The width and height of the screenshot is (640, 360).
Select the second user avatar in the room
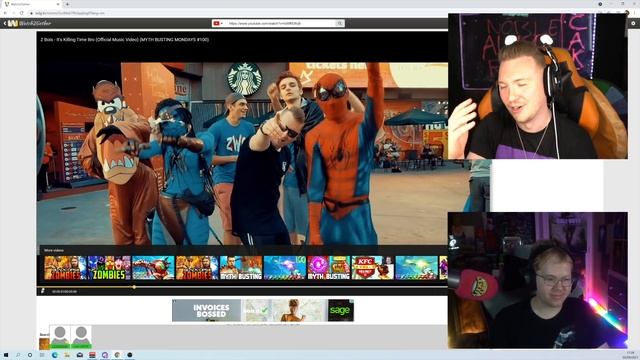point(81,337)
